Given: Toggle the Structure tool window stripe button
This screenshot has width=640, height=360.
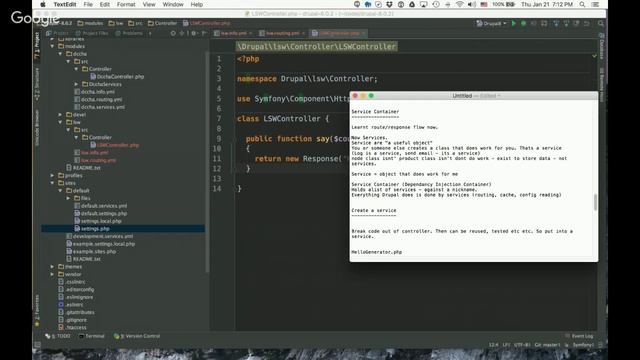Looking at the screenshot, I should coord(37,84).
